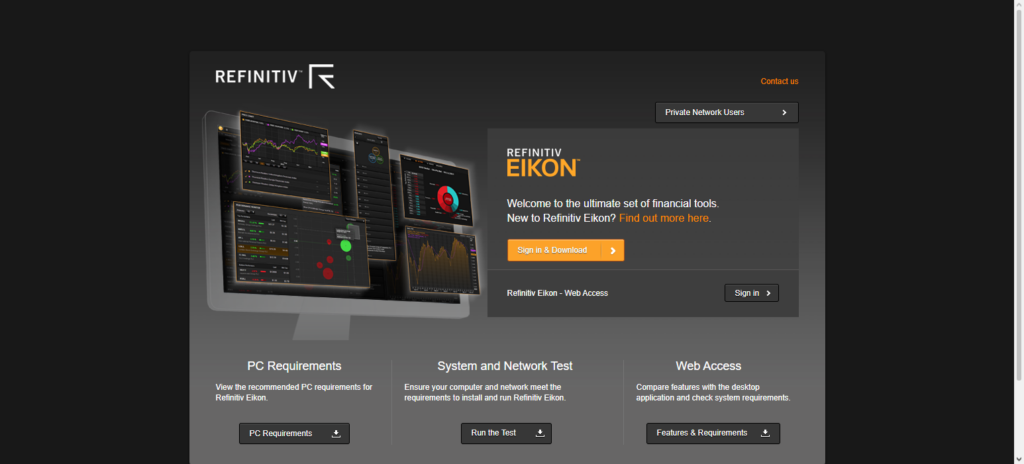Click "Welcome to the ultimate set of financial tools."
Image resolution: width=1024 pixels, height=464 pixels.
(x=613, y=203)
